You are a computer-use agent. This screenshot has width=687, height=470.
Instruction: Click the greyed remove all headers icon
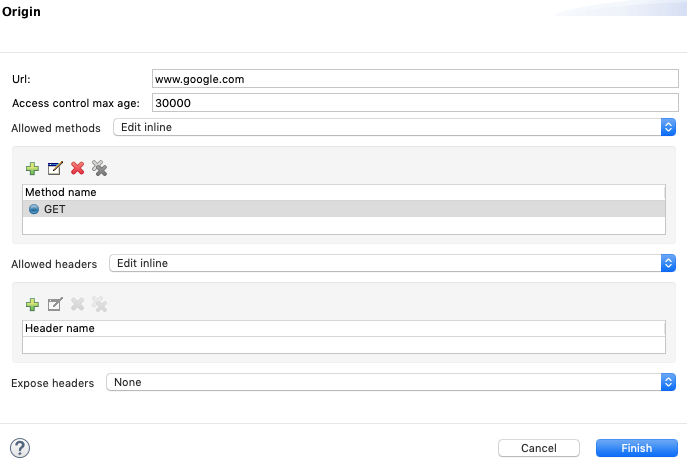coord(99,304)
